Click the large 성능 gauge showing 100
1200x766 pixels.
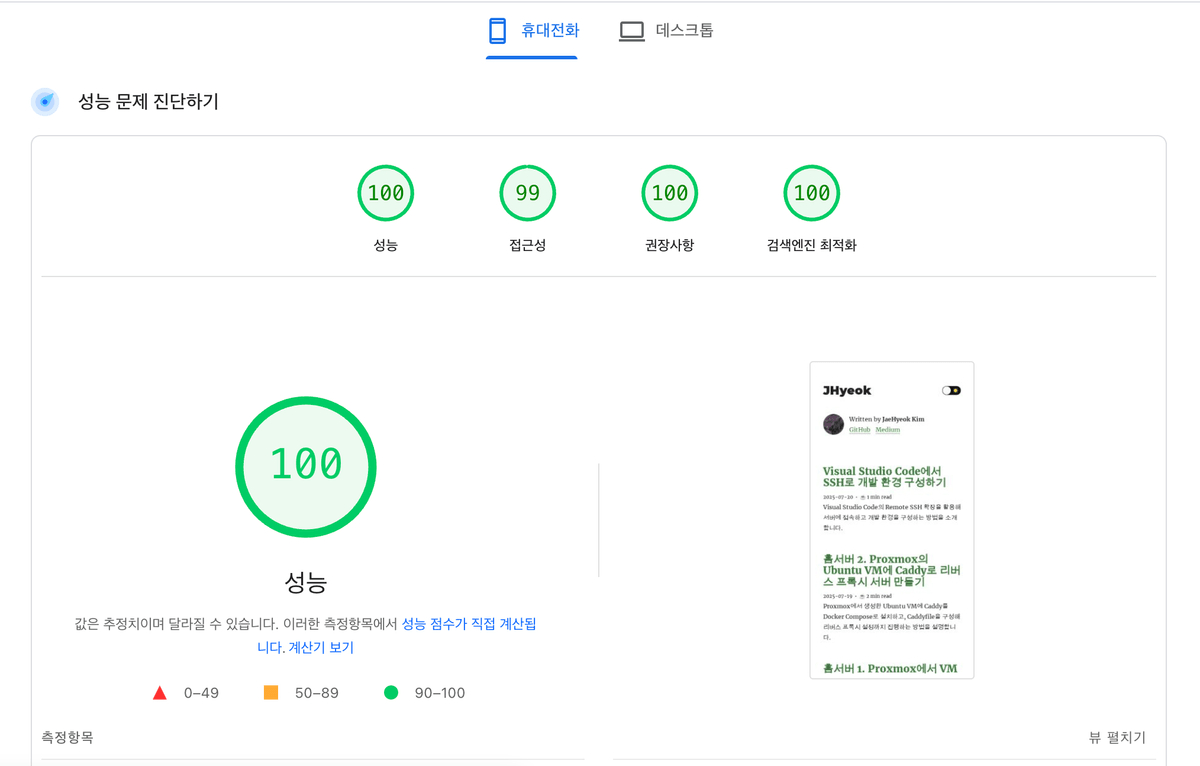[305, 466]
